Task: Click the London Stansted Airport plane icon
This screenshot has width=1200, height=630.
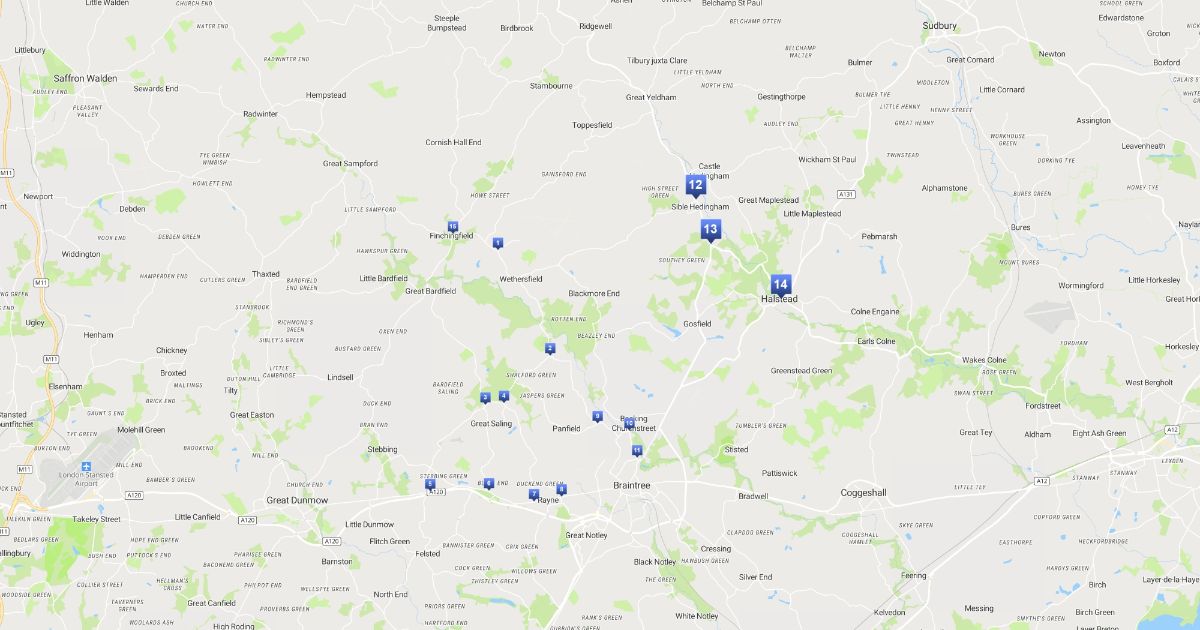Action: coord(87,467)
